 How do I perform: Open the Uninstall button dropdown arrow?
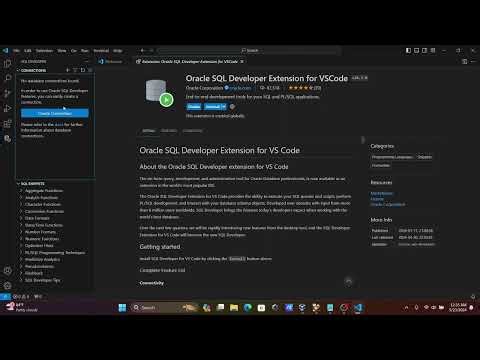[x=224, y=107]
